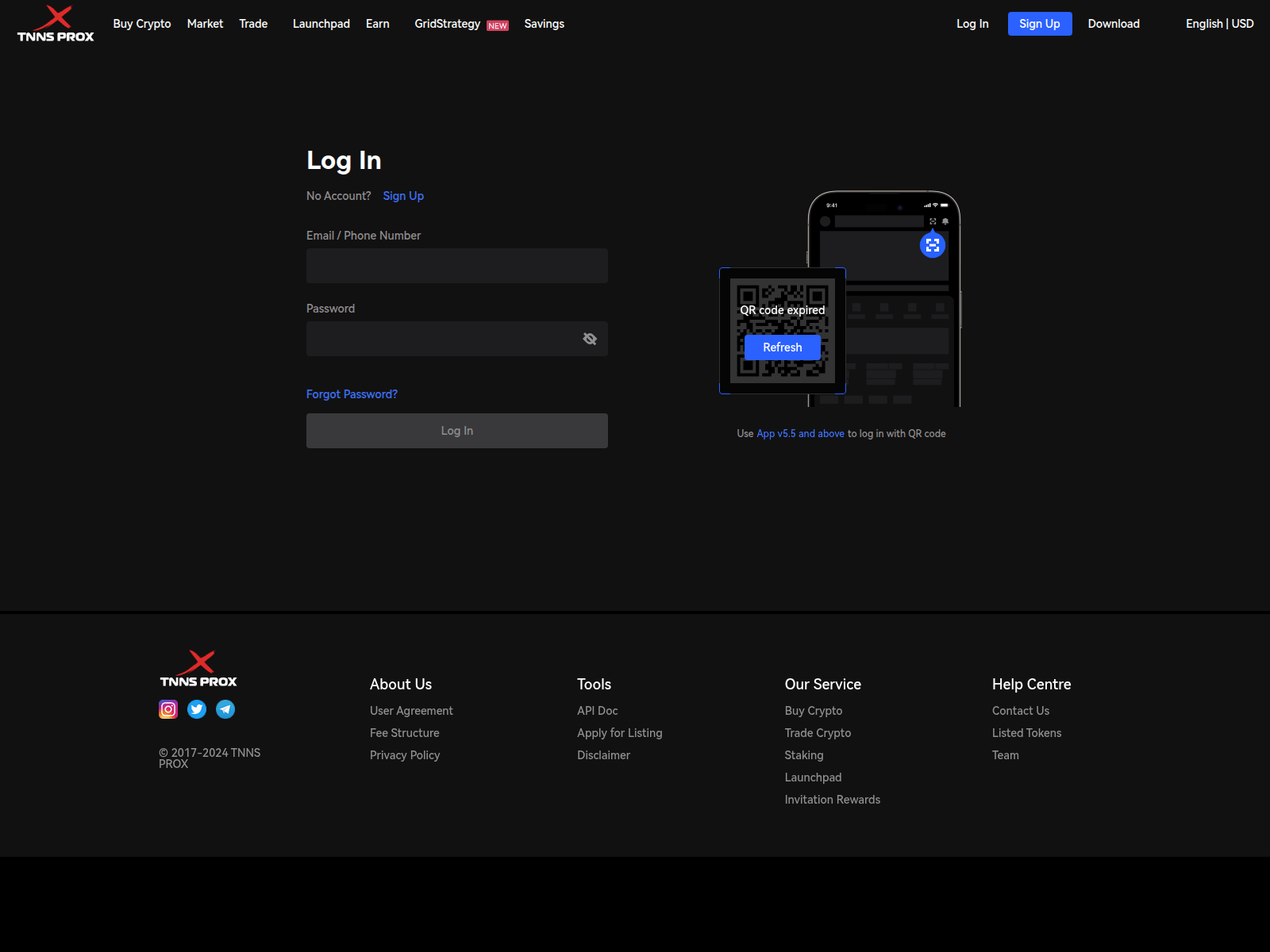Go to Launchpad in the top navigation
Screen dimensions: 1270x952
click(321, 24)
